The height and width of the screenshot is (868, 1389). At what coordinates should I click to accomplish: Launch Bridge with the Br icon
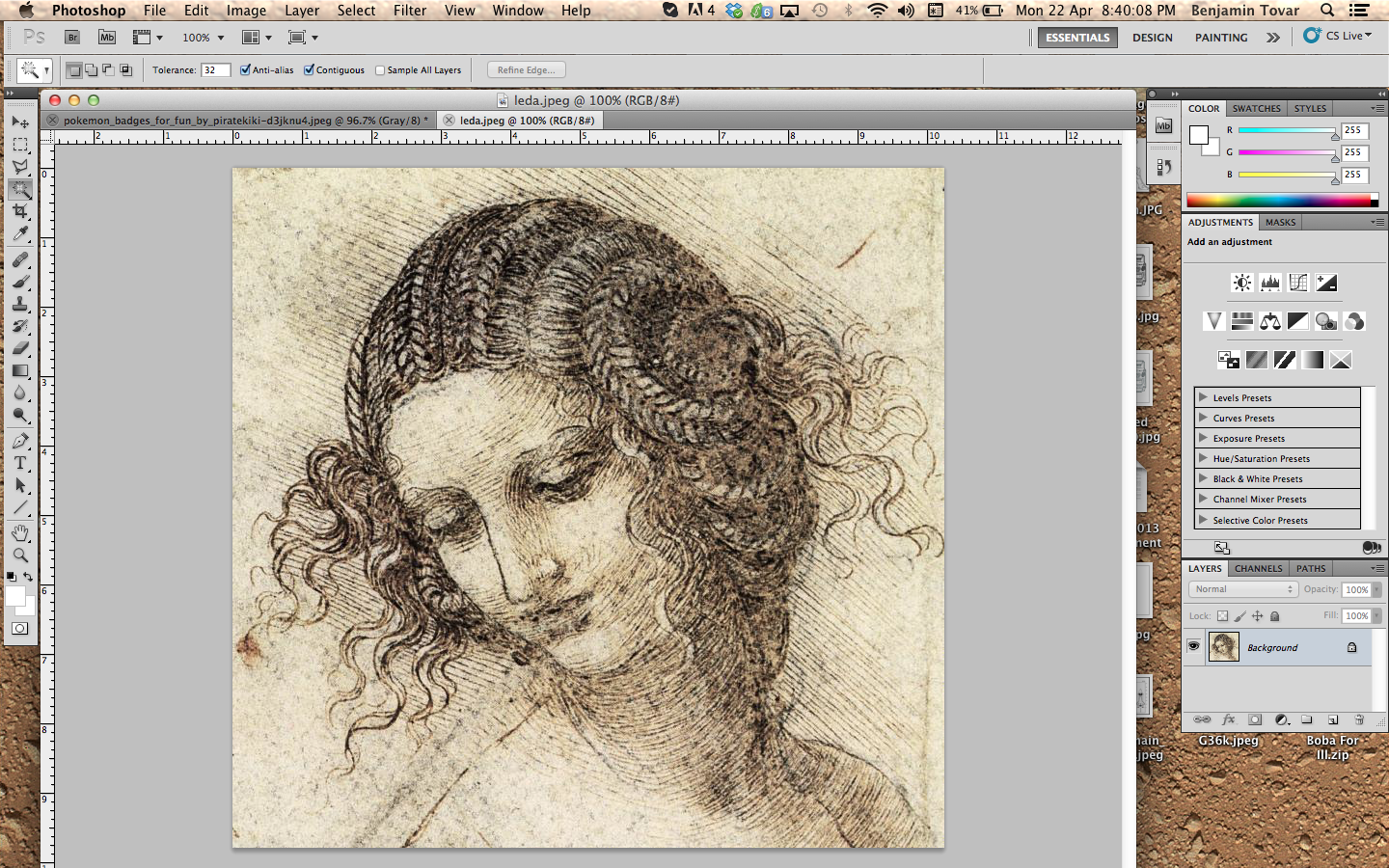pos(72,38)
